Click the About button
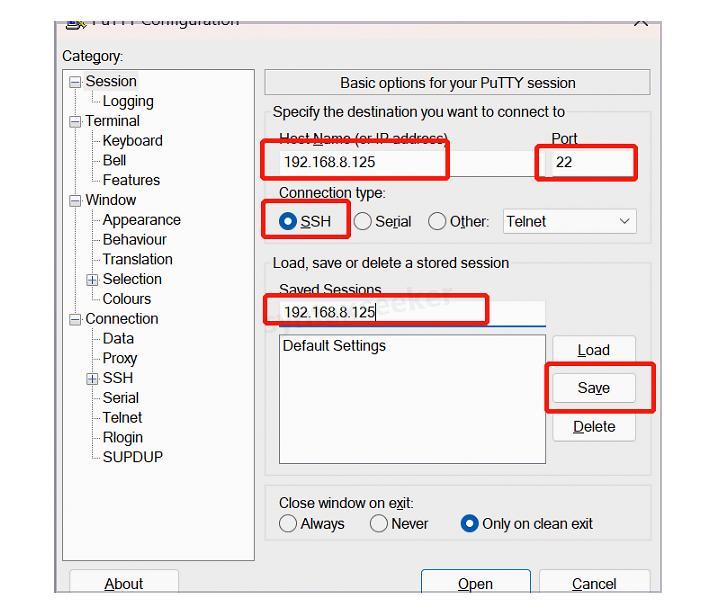Screen dimensions: 716x614 [124, 582]
